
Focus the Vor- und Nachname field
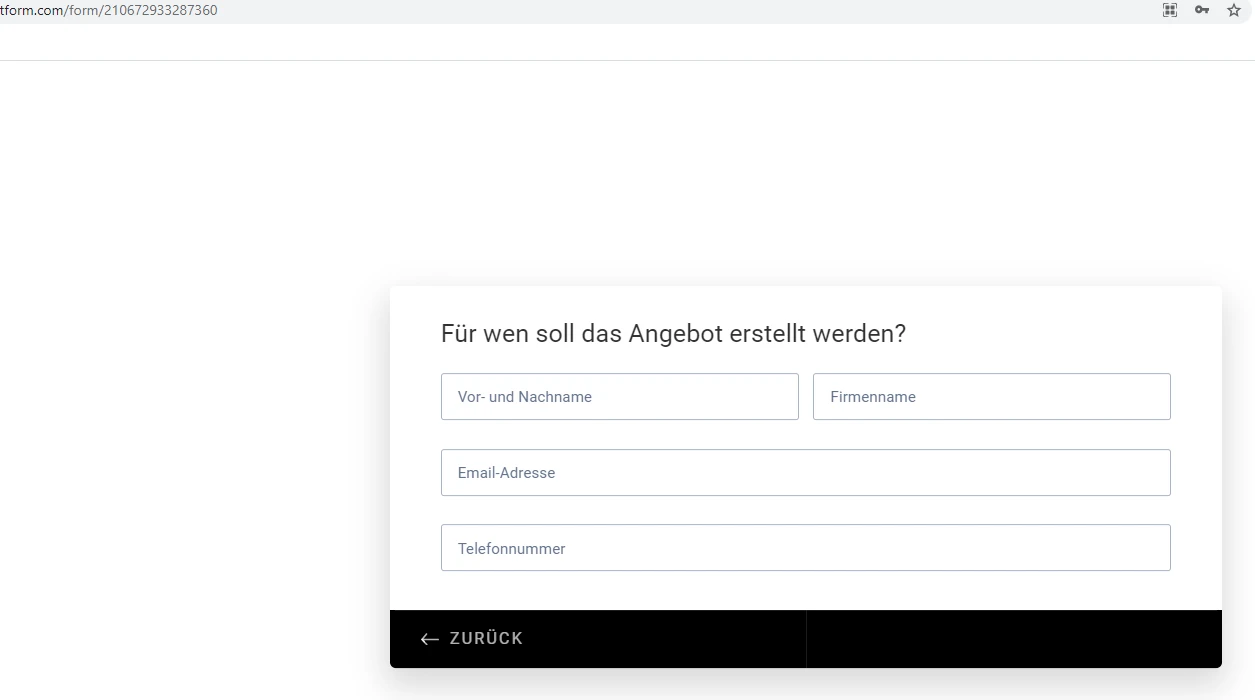[x=619, y=397]
